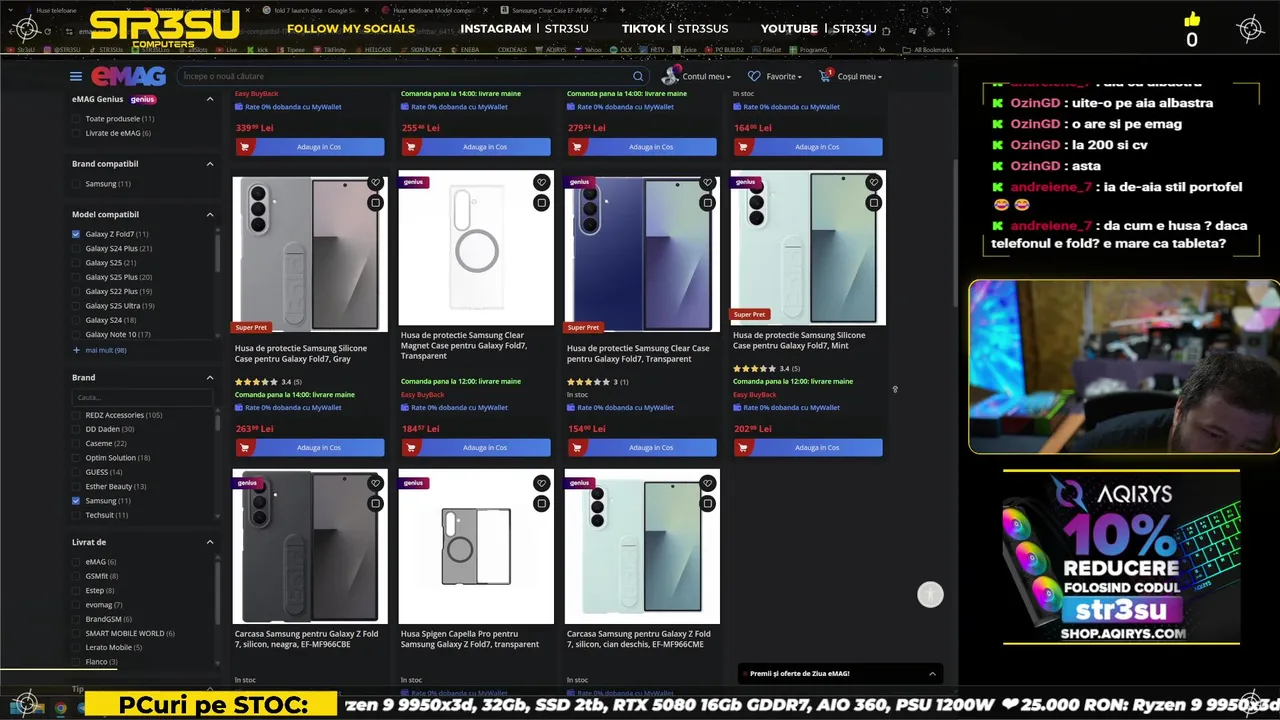
Task: Open the Yahoo bookmark
Action: [590, 49]
